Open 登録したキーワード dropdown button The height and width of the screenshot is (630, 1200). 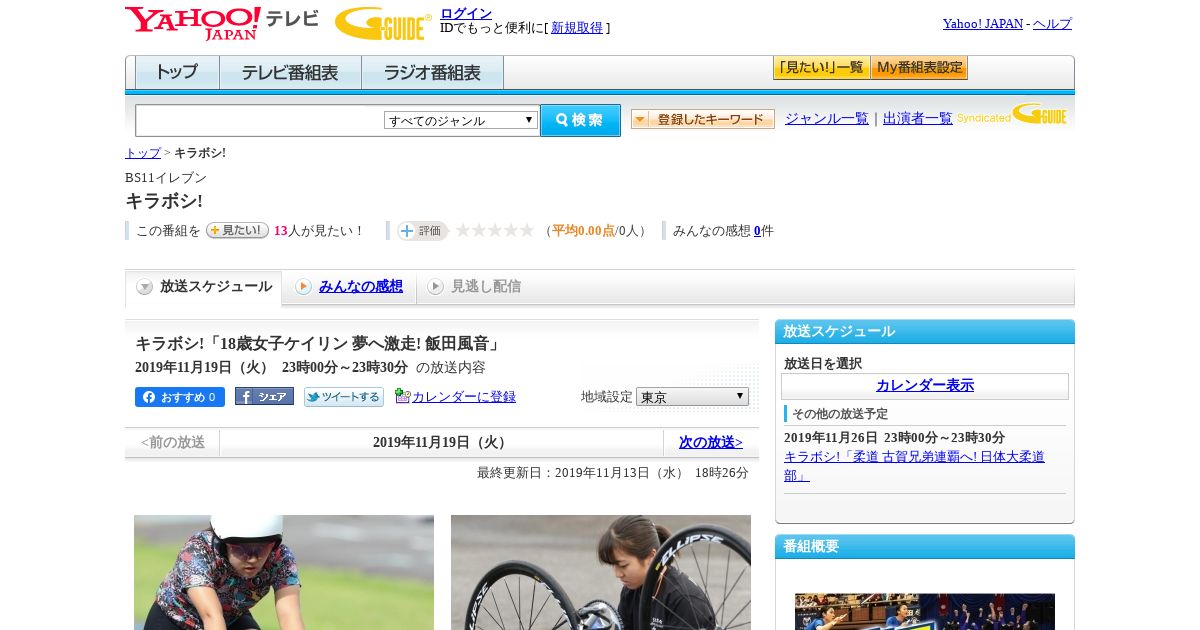click(x=703, y=119)
